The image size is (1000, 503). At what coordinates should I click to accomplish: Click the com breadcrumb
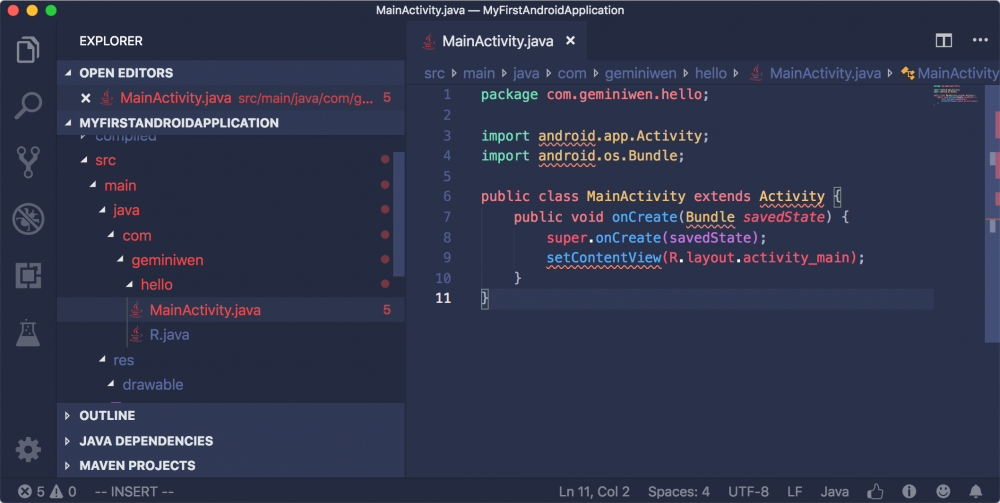point(572,73)
